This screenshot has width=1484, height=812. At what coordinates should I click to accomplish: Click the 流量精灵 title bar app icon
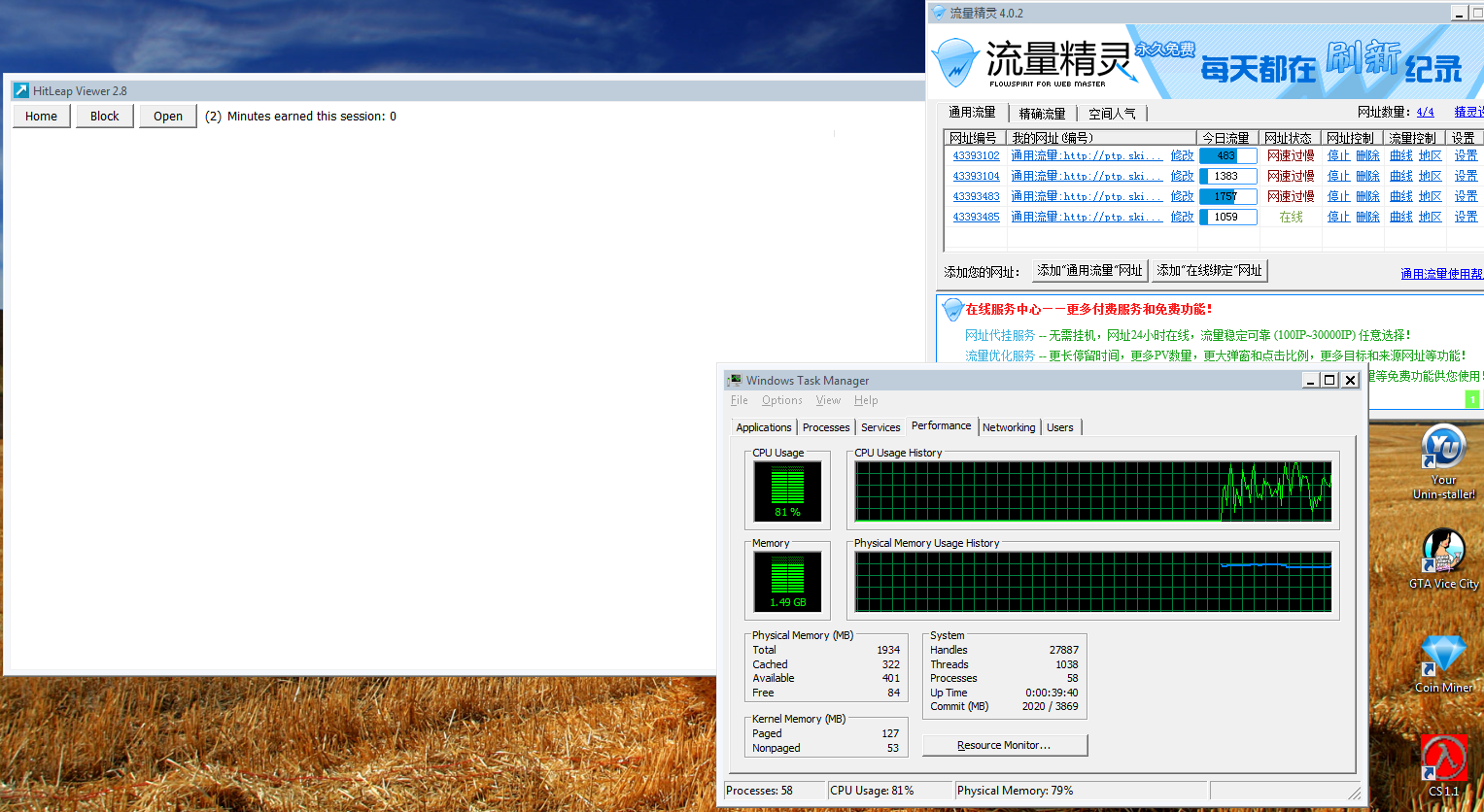[x=939, y=13]
